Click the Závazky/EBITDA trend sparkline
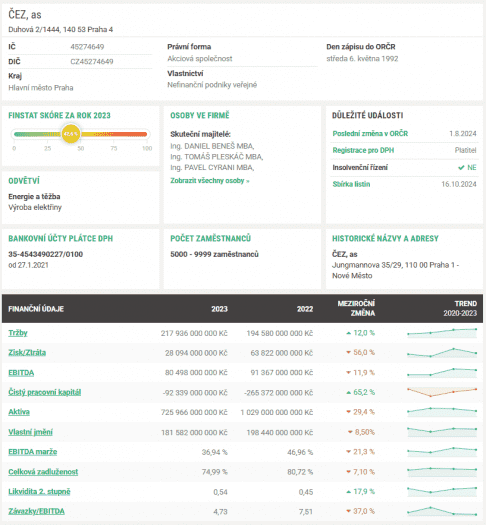The height and width of the screenshot is (525, 486). click(442, 511)
